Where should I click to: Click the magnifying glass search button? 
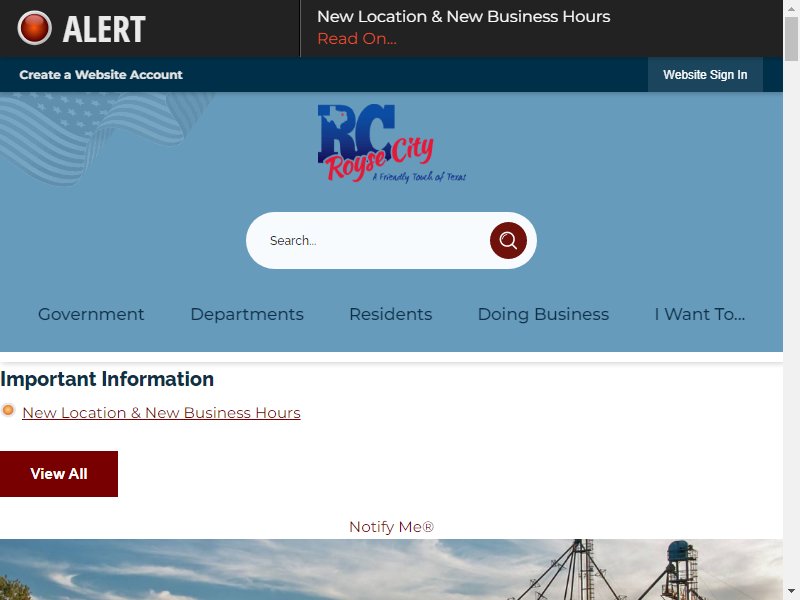tap(508, 240)
